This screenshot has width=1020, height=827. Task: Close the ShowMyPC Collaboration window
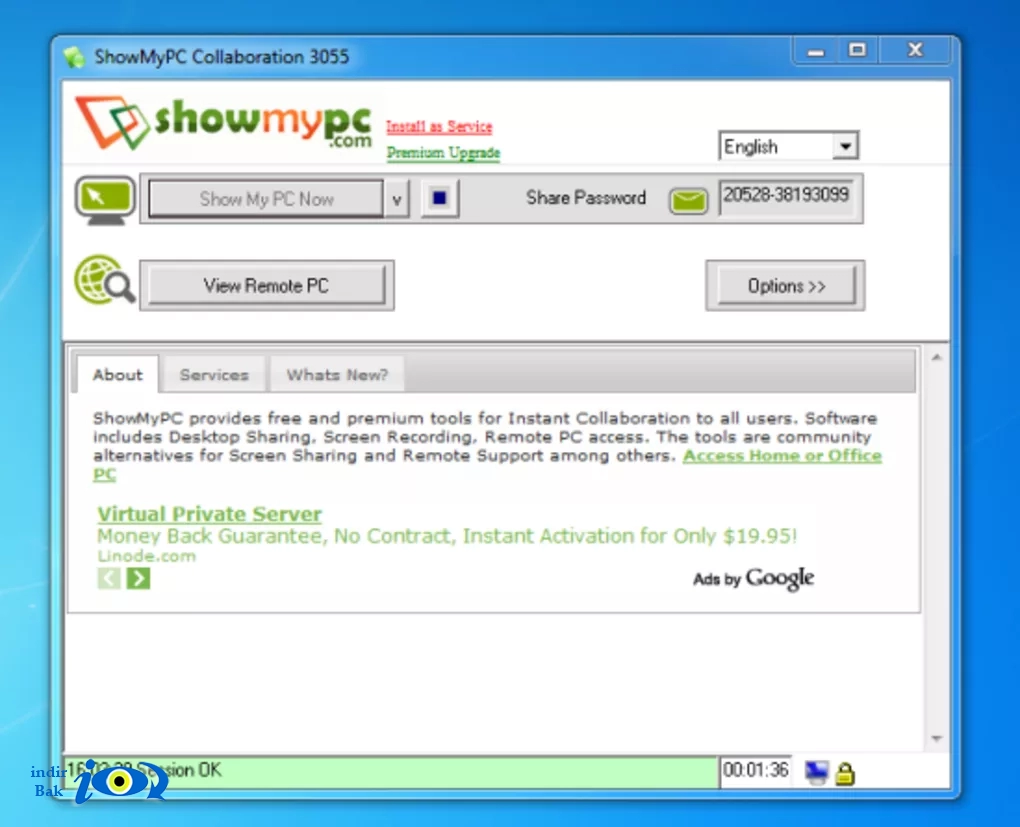tap(915, 50)
